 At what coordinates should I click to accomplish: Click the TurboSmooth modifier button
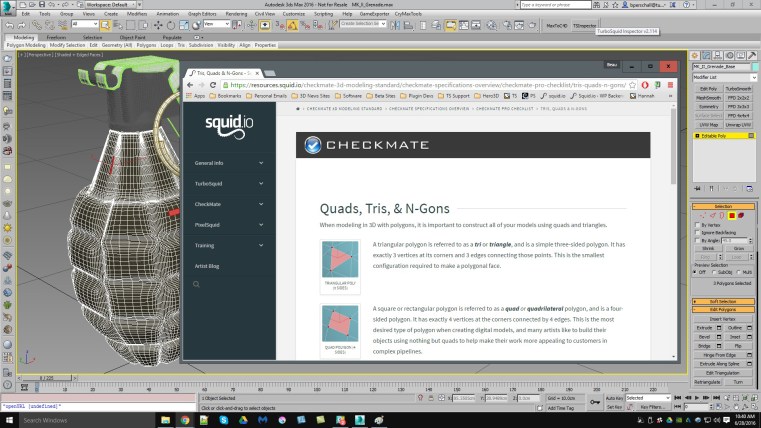pyautogui.click(x=738, y=89)
